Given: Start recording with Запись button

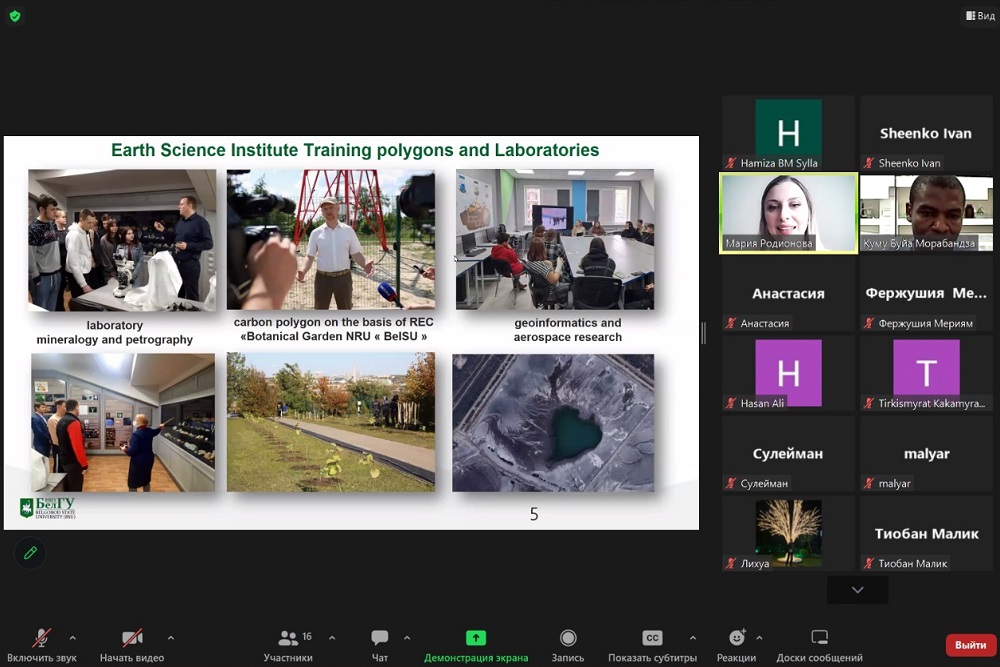Looking at the screenshot, I should point(568,645).
